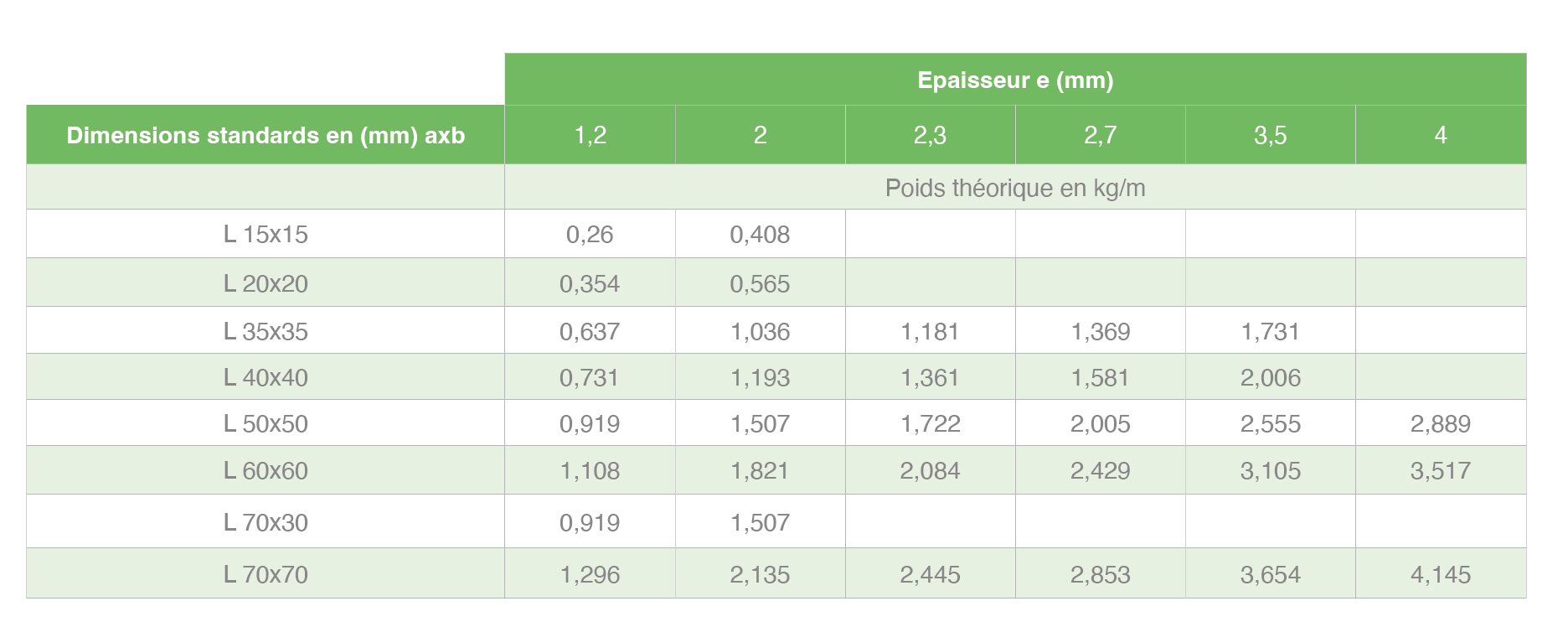
Task: Select the L 20x20 row label
Action: pyautogui.click(x=266, y=283)
